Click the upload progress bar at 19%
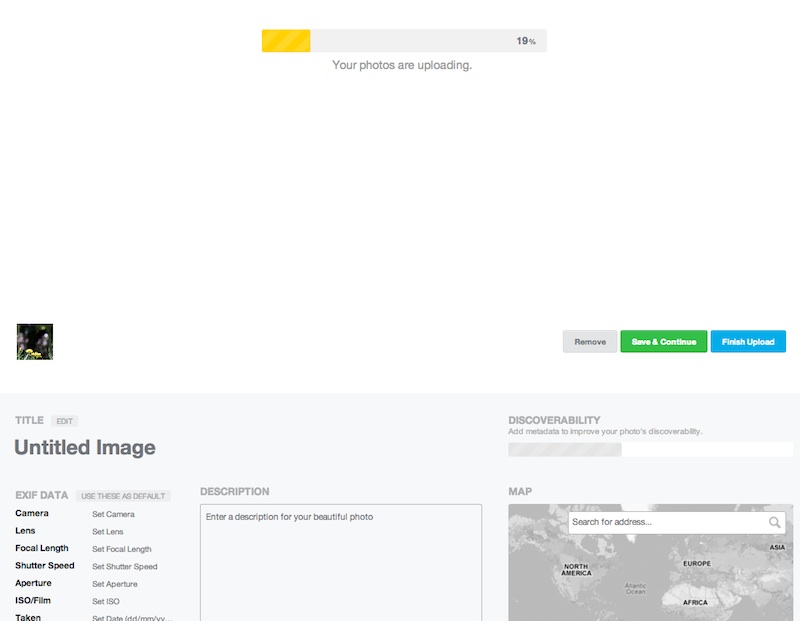Screen dimensions: 800x621 coord(404,41)
